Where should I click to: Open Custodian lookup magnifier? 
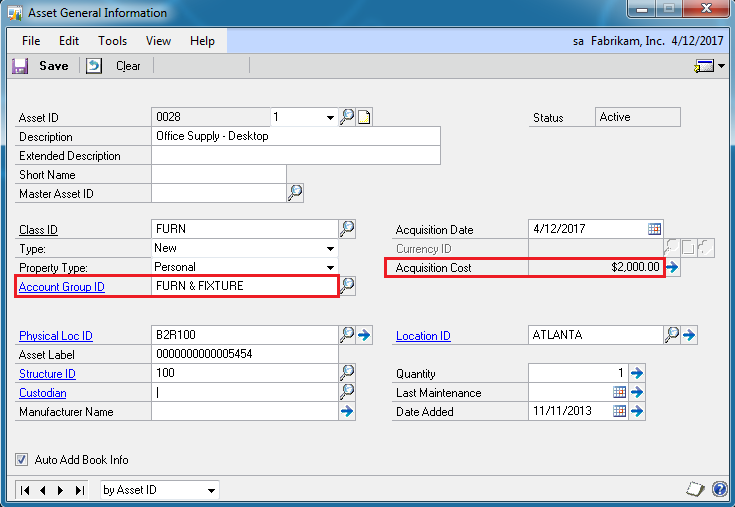(347, 391)
